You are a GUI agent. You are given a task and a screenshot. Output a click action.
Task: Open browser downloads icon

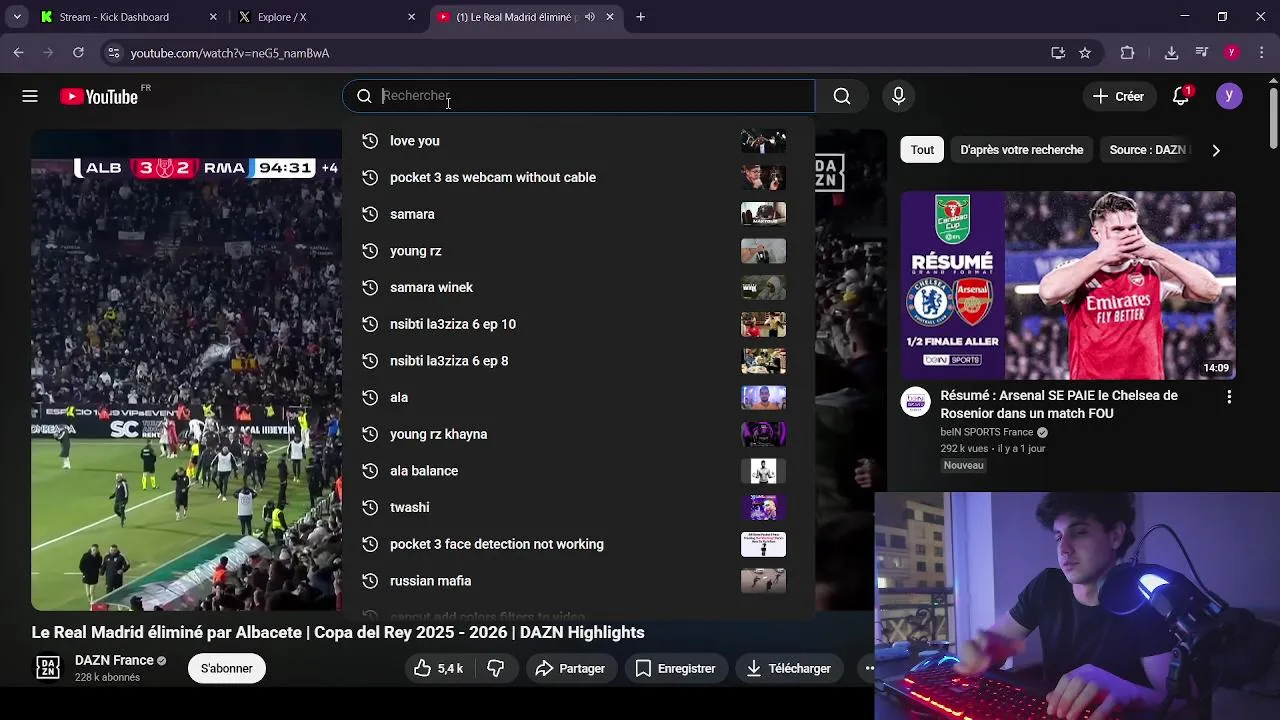pos(1171,53)
